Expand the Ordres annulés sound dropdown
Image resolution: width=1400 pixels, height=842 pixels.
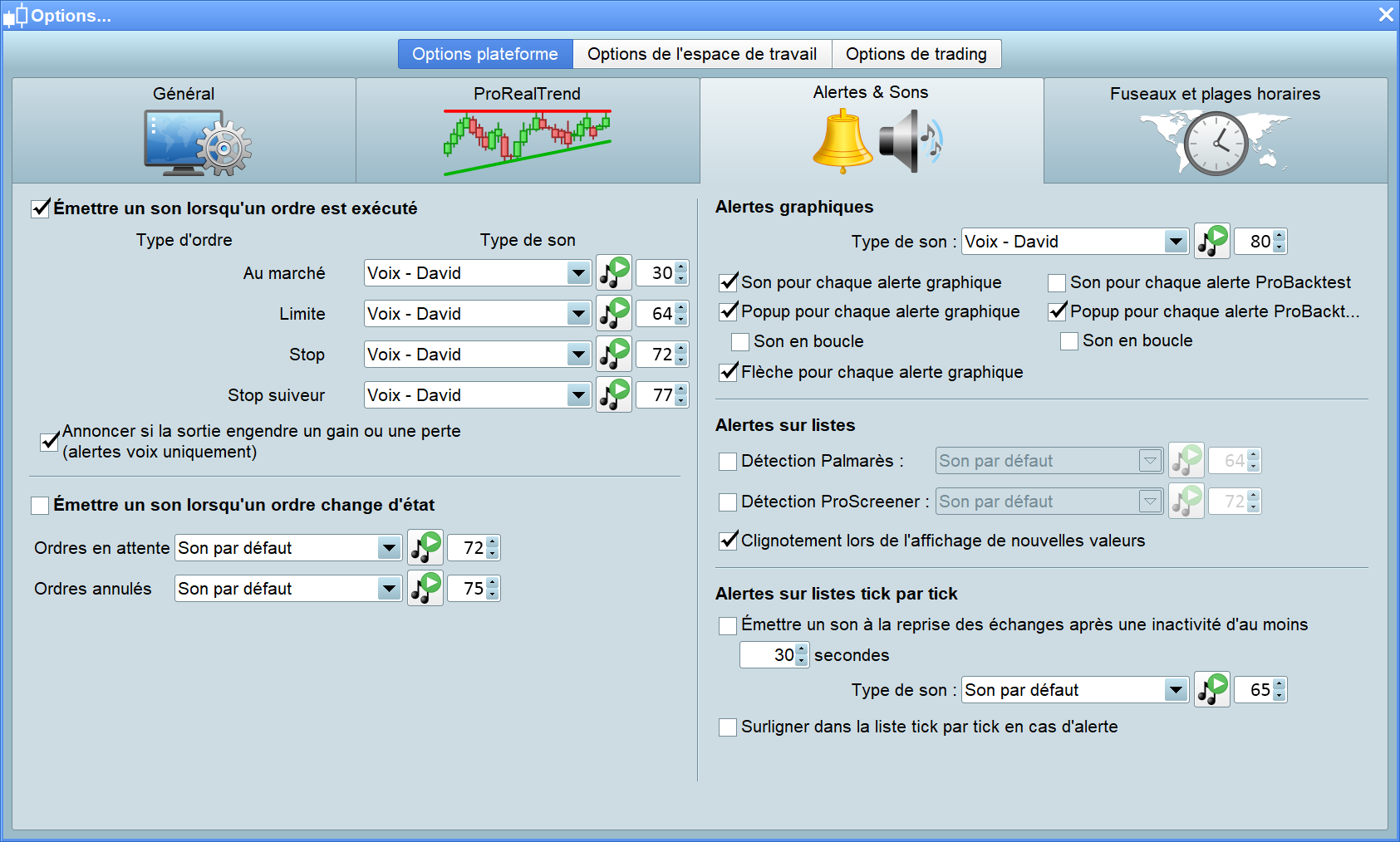(288, 588)
